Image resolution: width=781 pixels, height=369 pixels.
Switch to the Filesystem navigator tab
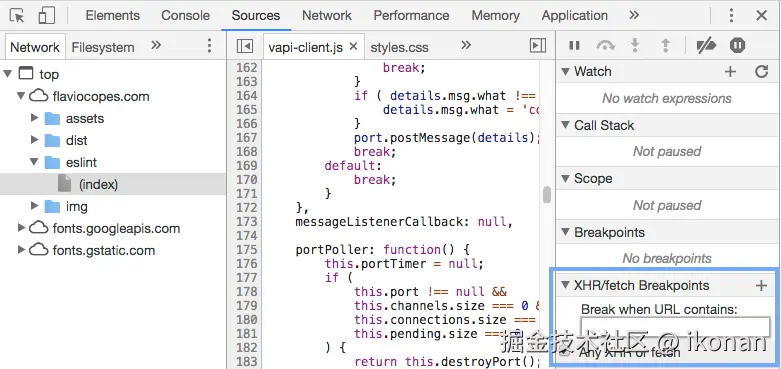(x=103, y=47)
